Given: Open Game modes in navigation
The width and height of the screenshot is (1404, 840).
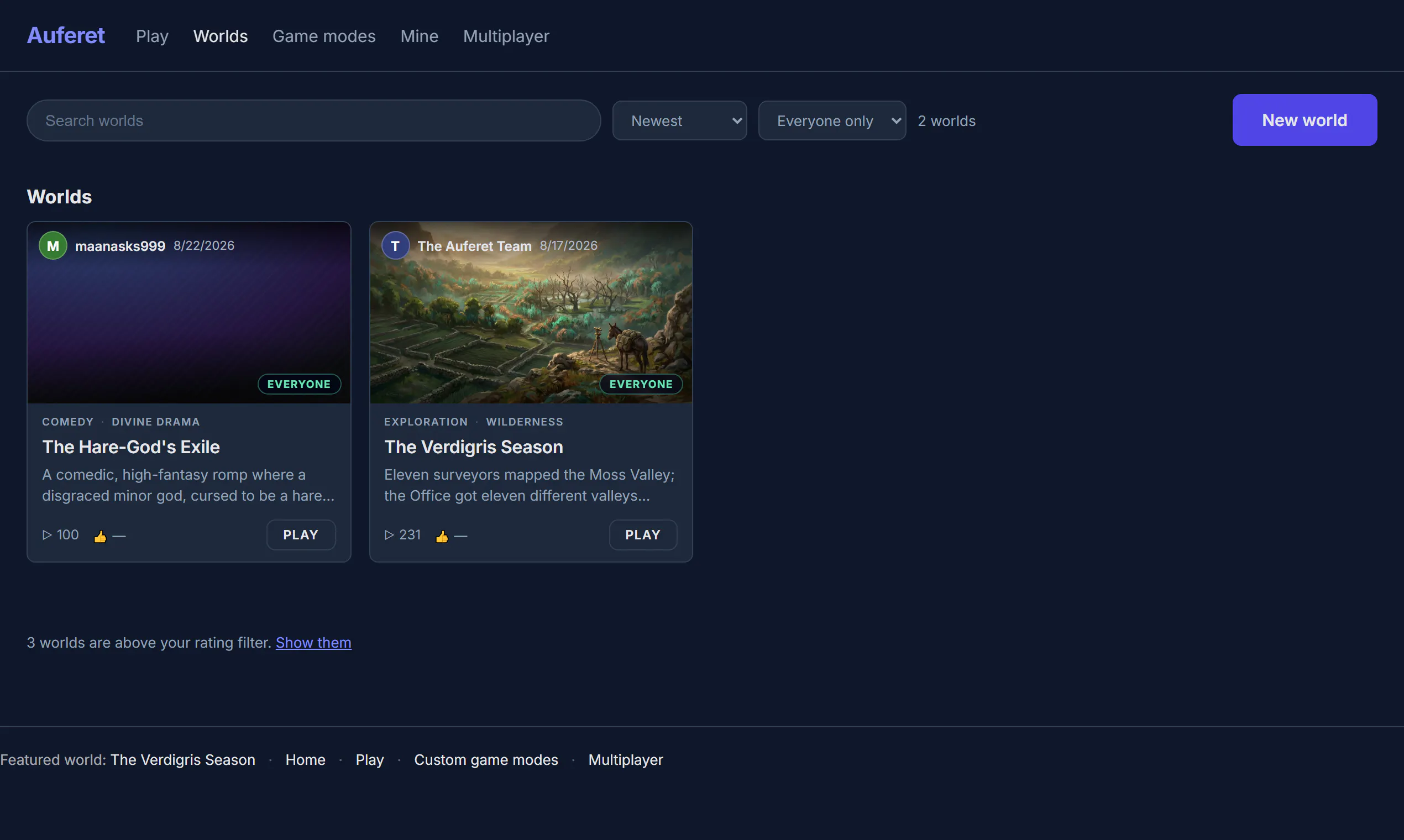Looking at the screenshot, I should click(x=324, y=36).
